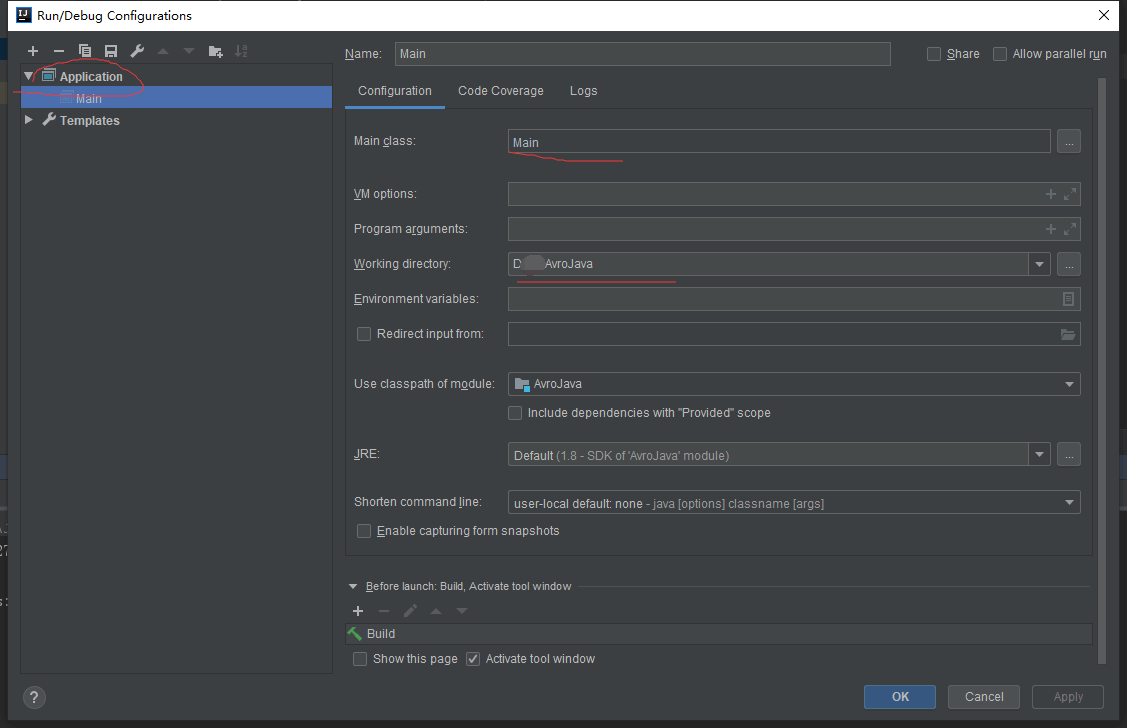Click the Copy Configuration icon
This screenshot has width=1127, height=728.
coord(85,51)
